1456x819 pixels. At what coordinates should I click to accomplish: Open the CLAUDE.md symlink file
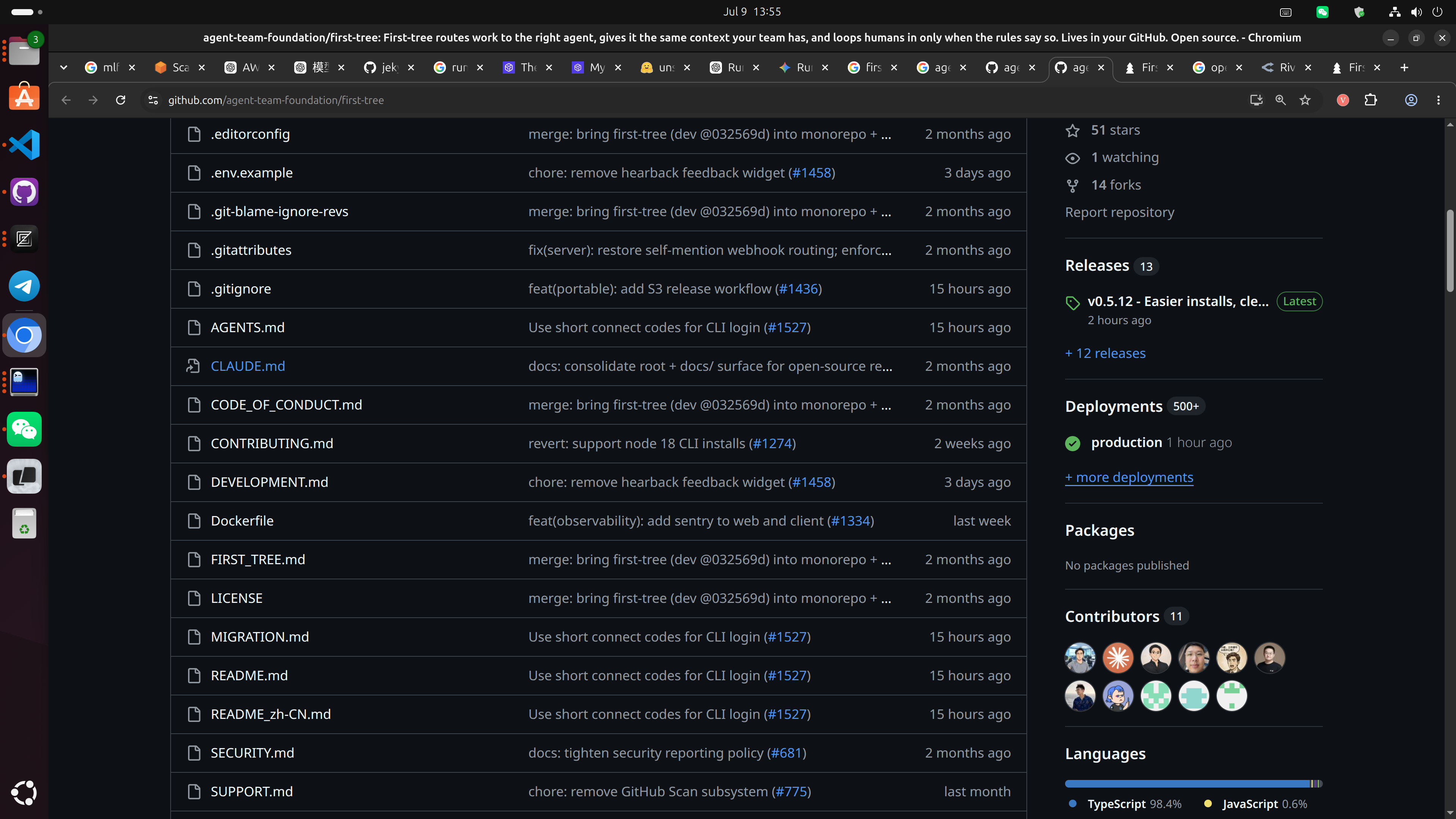(x=248, y=366)
